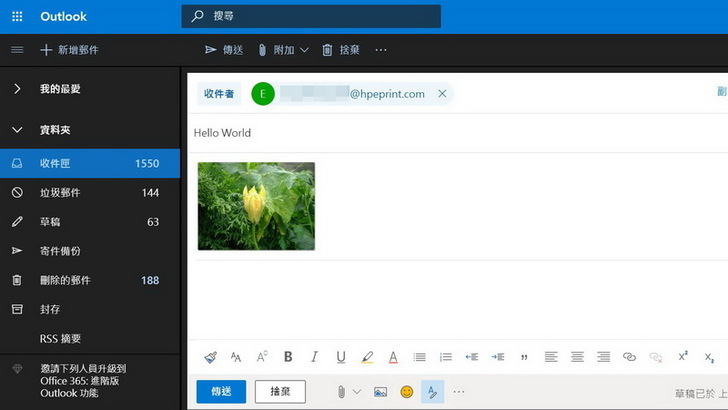Insert a bulleted list
Screen dimensions: 728x410
pos(420,357)
